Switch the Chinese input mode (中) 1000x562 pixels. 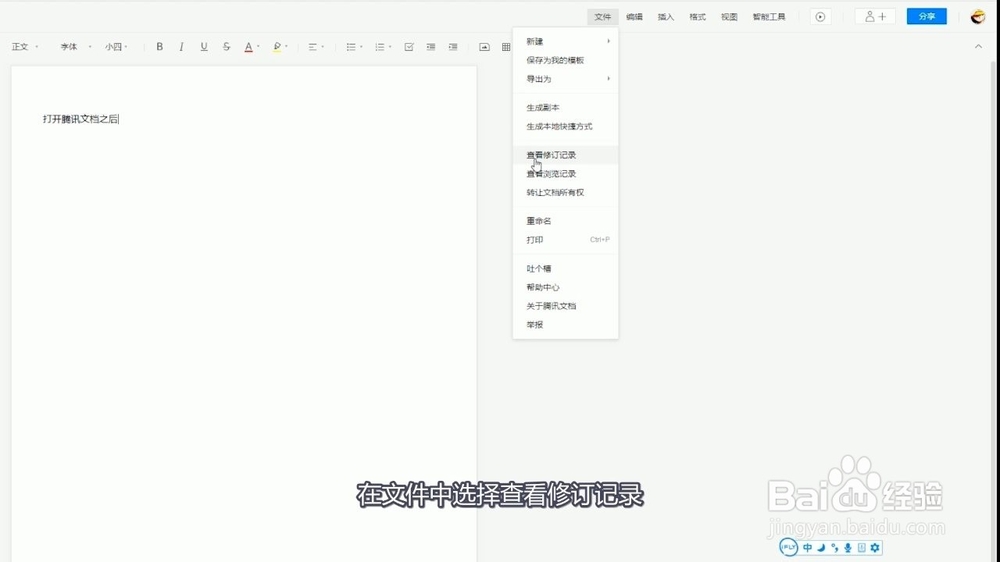tap(807, 547)
